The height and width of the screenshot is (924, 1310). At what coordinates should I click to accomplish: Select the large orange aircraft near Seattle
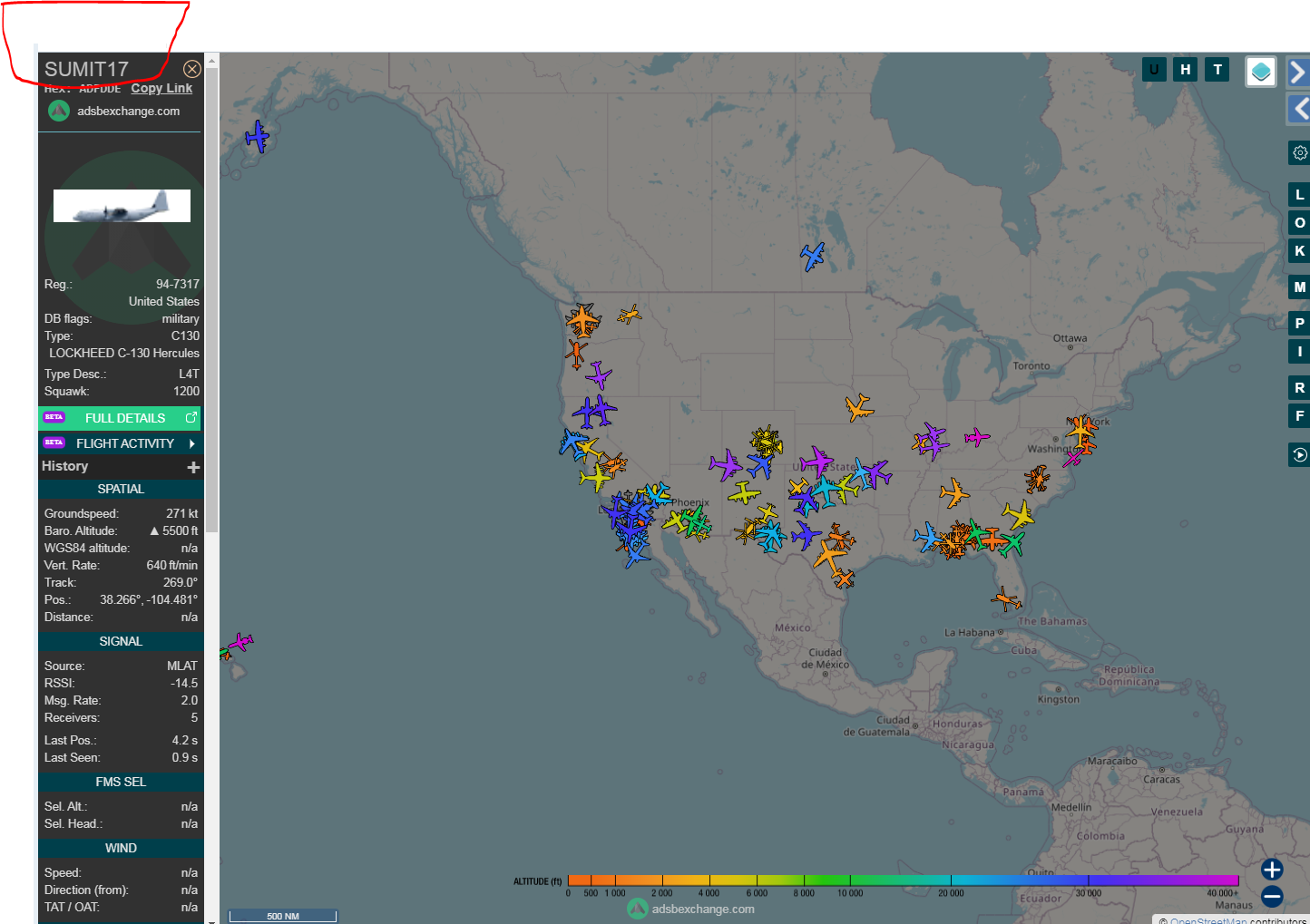coord(582,320)
